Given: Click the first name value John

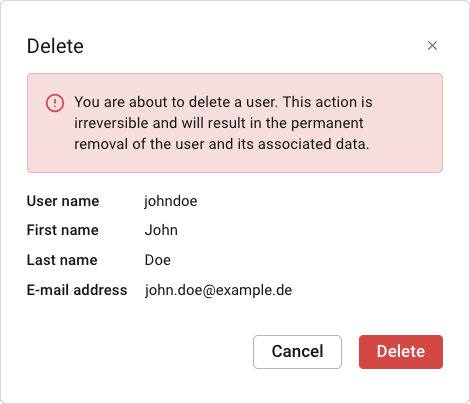Looking at the screenshot, I should (161, 230).
